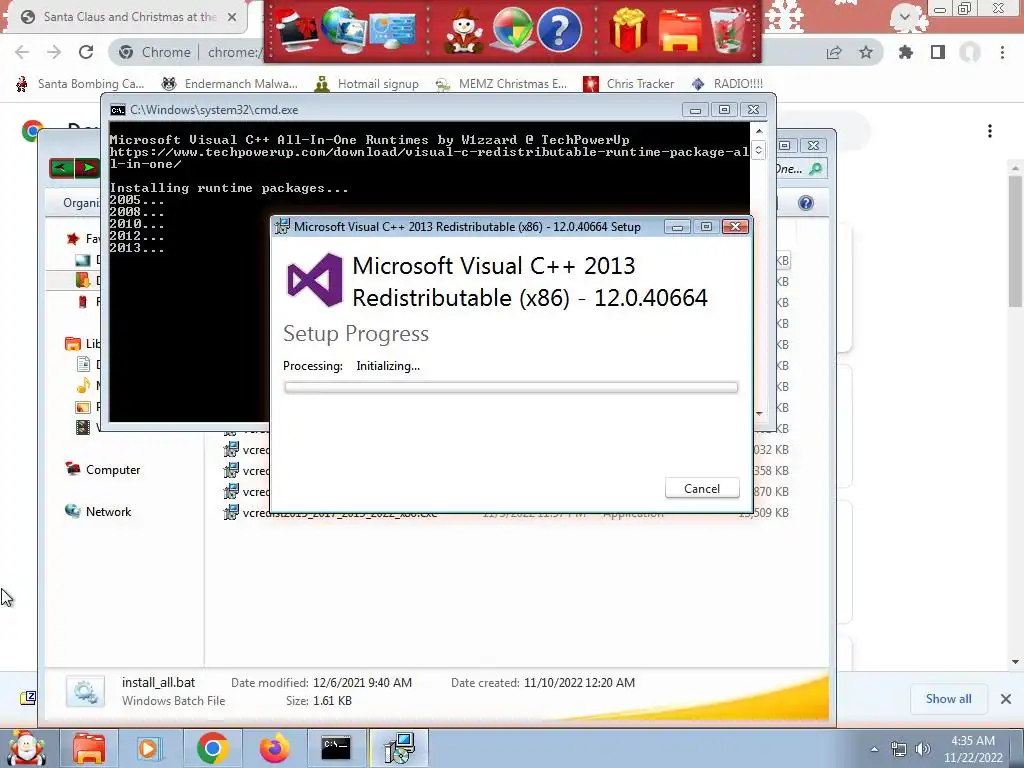
Task: Open the Explorer help question mark icon
Action: [806, 203]
